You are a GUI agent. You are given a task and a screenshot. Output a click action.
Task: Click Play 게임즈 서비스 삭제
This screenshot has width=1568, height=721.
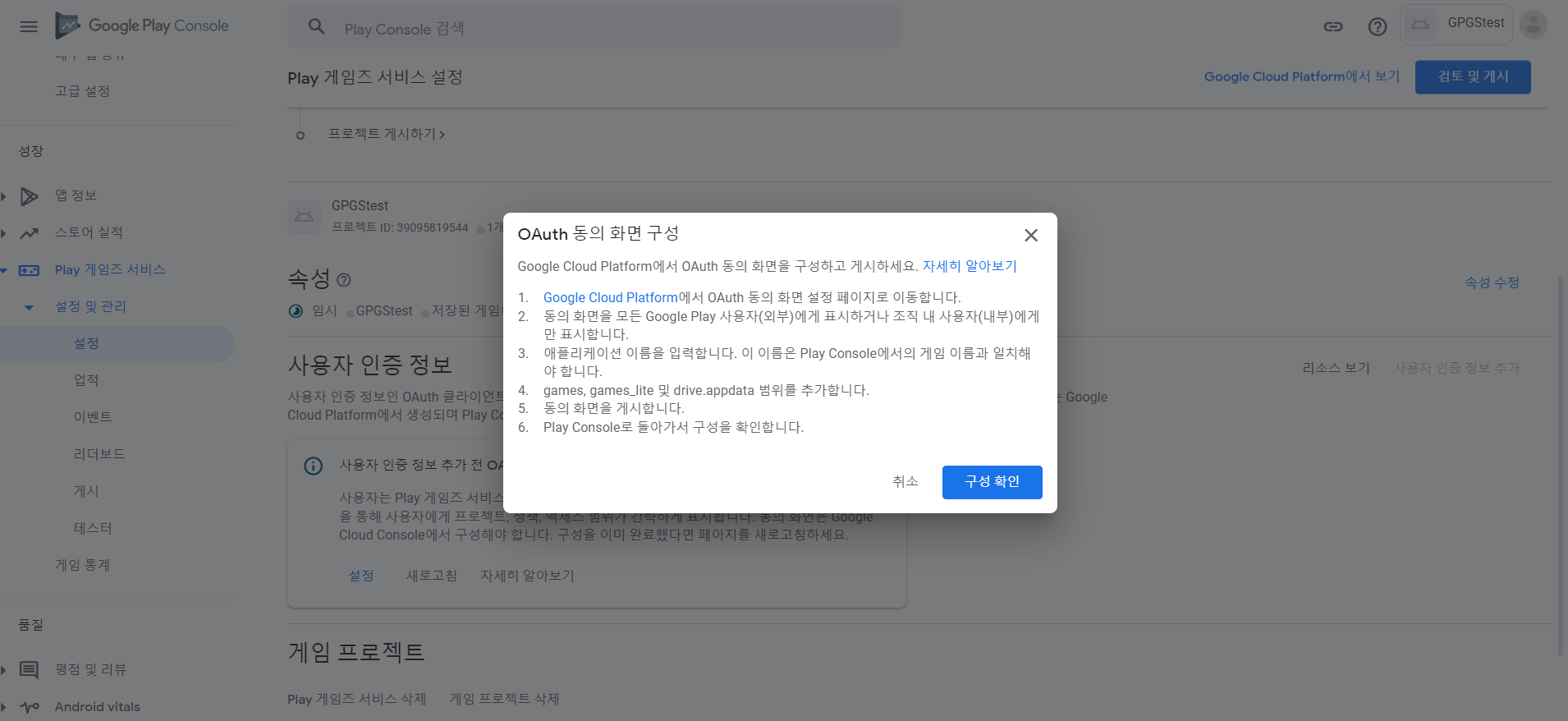(356, 699)
